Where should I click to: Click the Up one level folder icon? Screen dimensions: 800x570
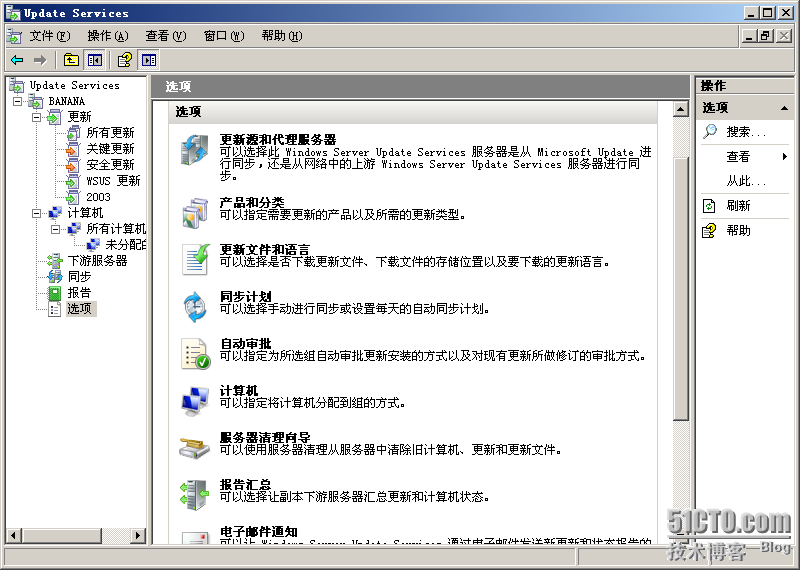(71, 60)
